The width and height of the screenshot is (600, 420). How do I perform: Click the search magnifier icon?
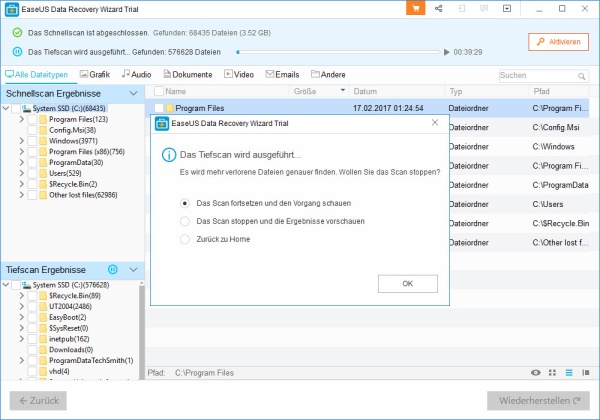point(581,76)
